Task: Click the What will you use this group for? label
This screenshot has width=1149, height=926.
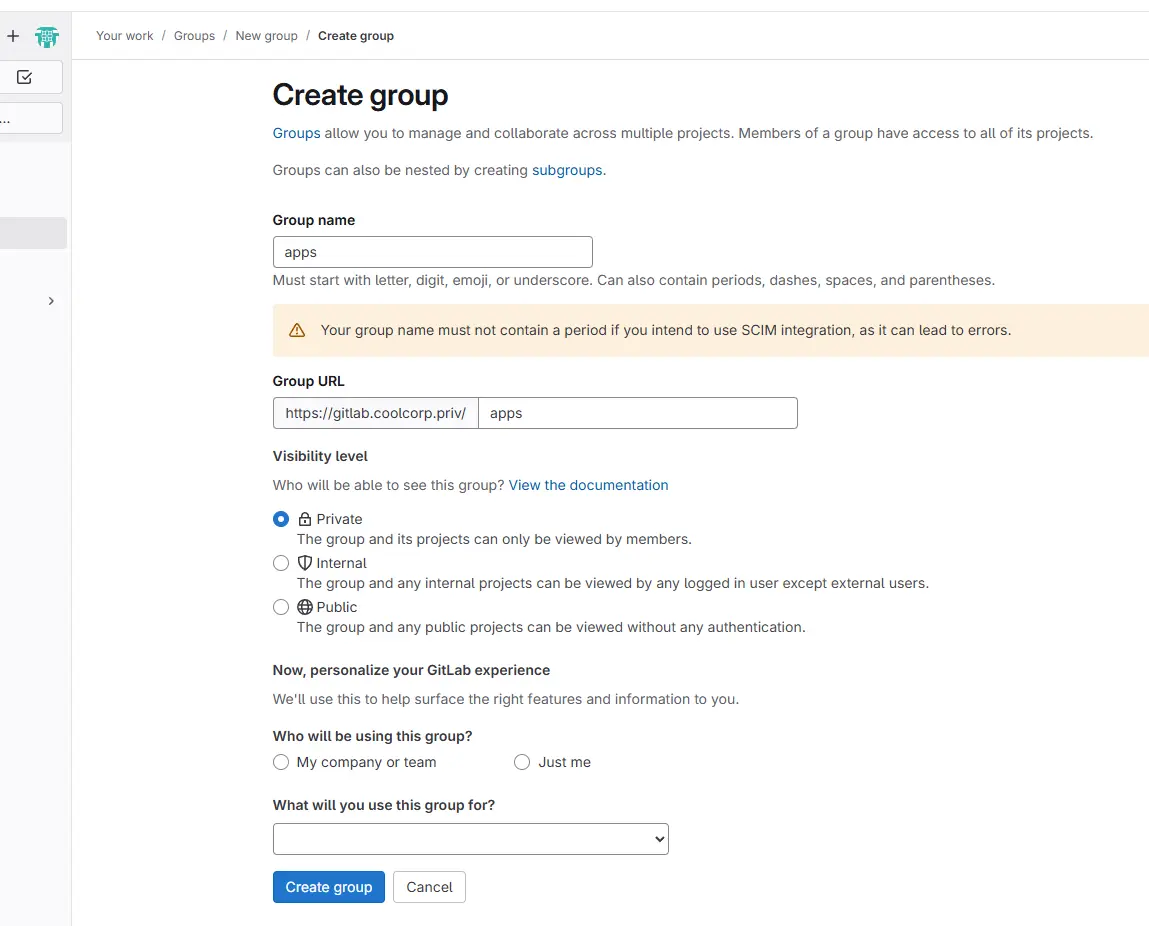Action: 384,805
